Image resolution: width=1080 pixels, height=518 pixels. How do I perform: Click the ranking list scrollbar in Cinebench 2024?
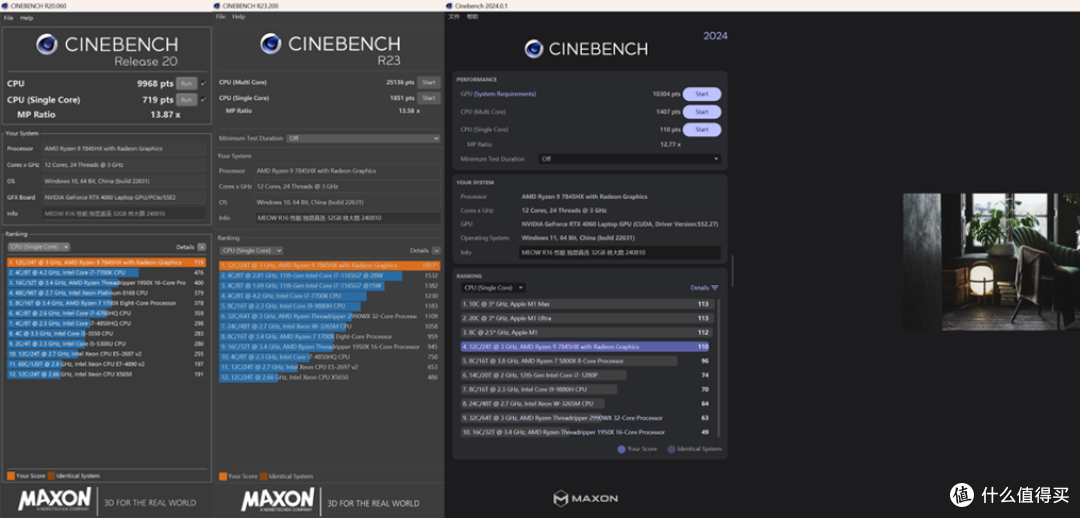pos(718,367)
